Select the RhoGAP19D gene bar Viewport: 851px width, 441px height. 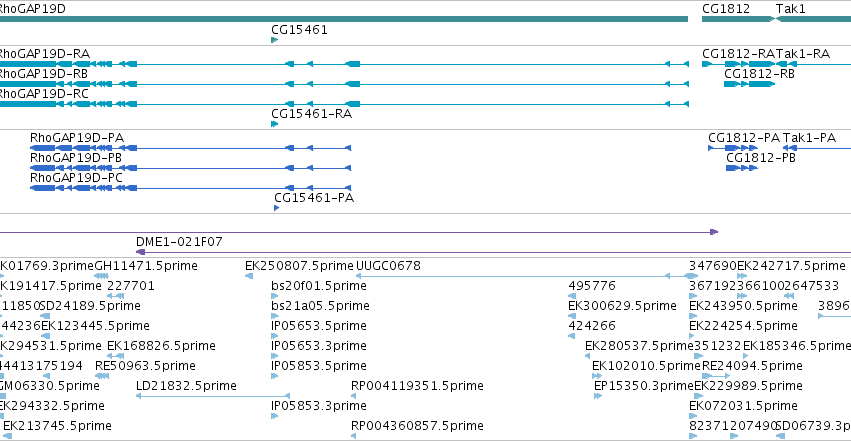[344, 20]
